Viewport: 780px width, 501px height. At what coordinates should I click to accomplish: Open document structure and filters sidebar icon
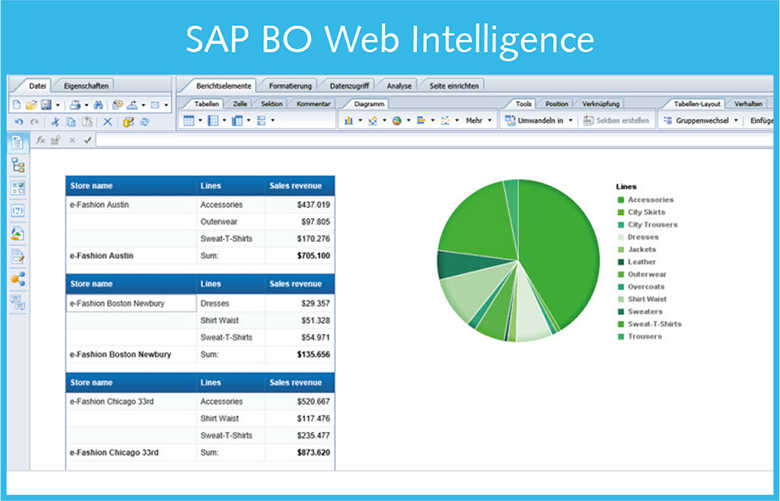pos(17,256)
